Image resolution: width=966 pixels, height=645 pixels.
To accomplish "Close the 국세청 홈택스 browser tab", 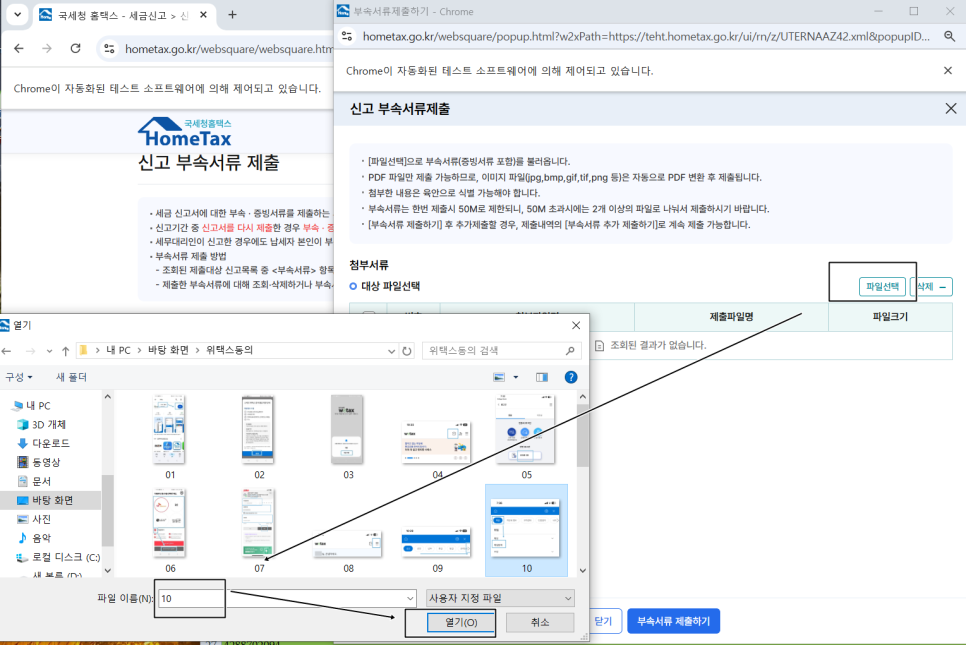I will tap(203, 15).
